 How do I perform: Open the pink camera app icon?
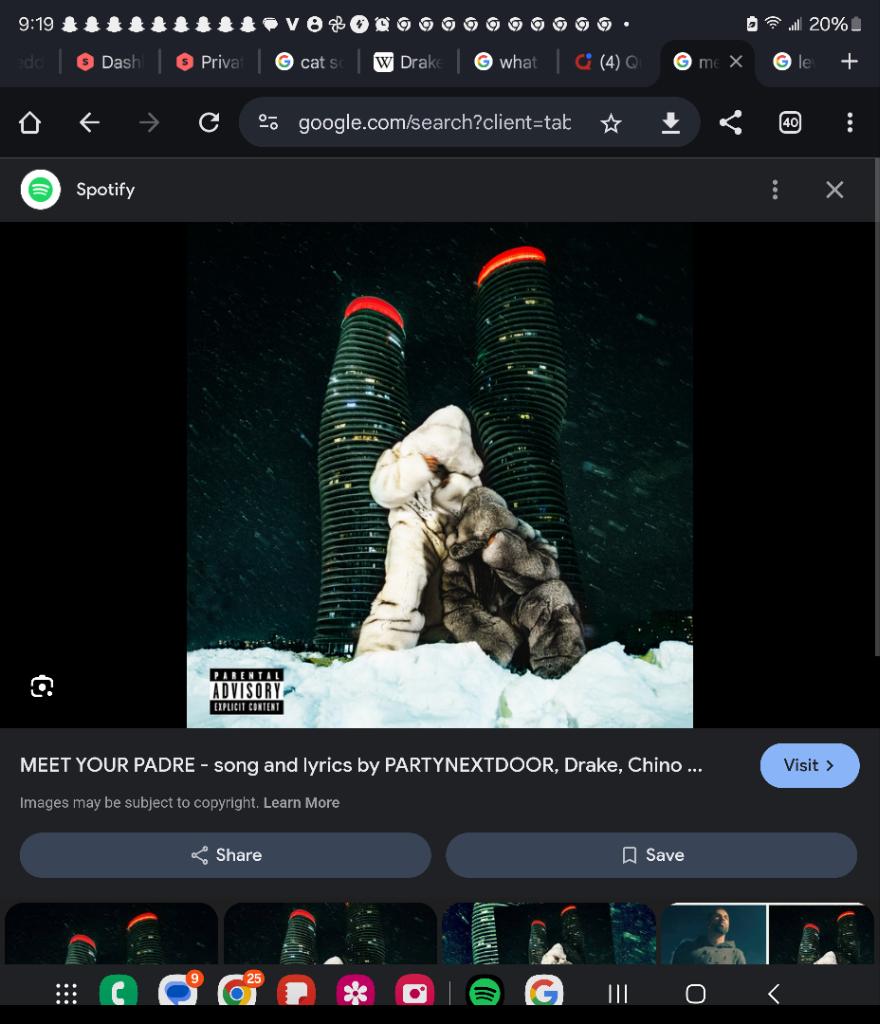[415, 991]
